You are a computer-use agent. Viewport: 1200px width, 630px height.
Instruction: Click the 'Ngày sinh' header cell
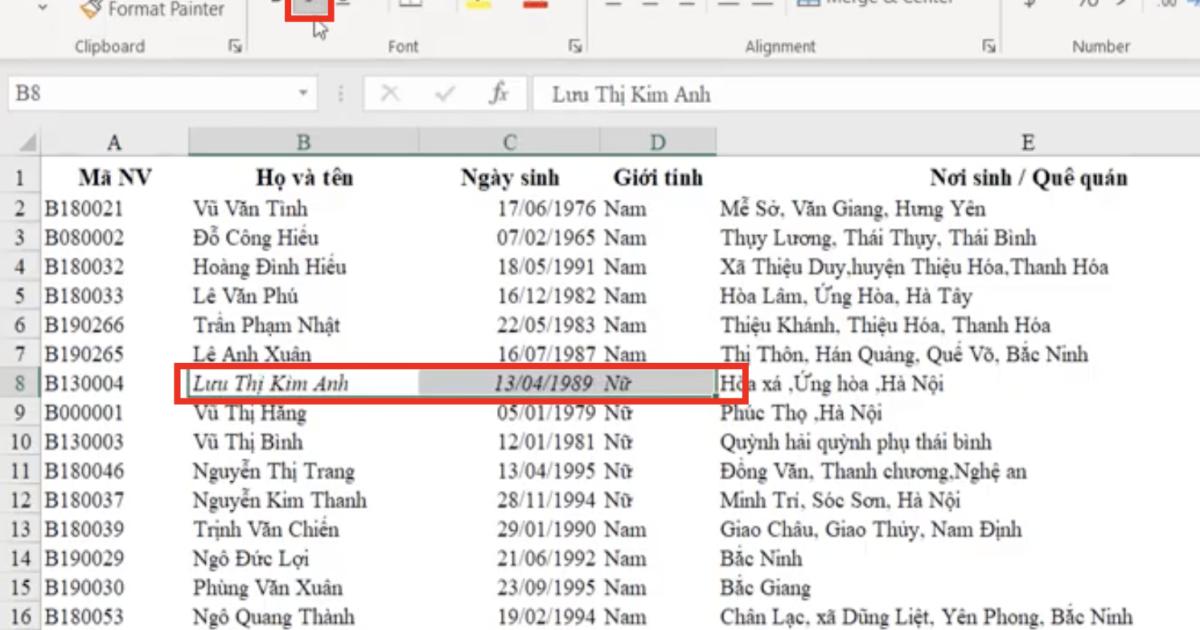[509, 179]
